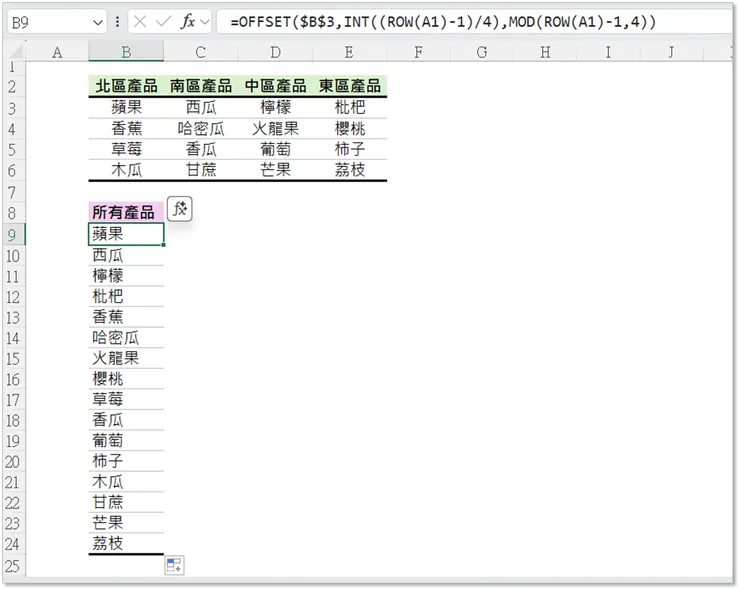Select column J header

671,52
